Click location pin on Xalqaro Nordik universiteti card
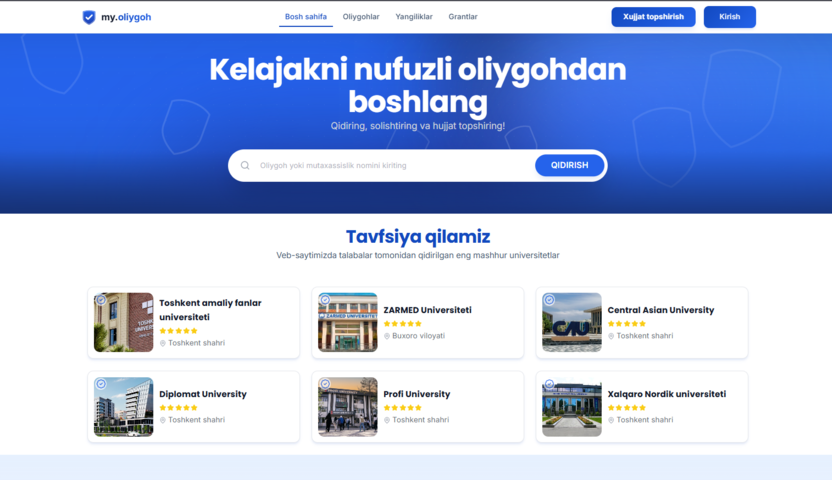 pos(611,420)
